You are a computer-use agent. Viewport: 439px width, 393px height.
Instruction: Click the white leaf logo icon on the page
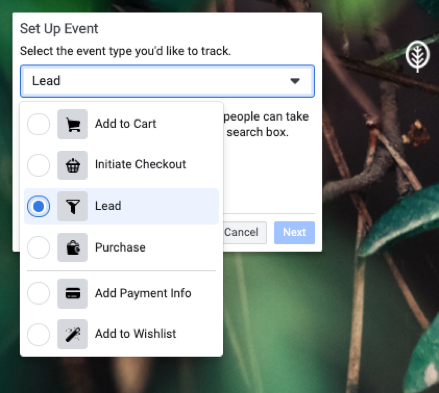[x=418, y=56]
